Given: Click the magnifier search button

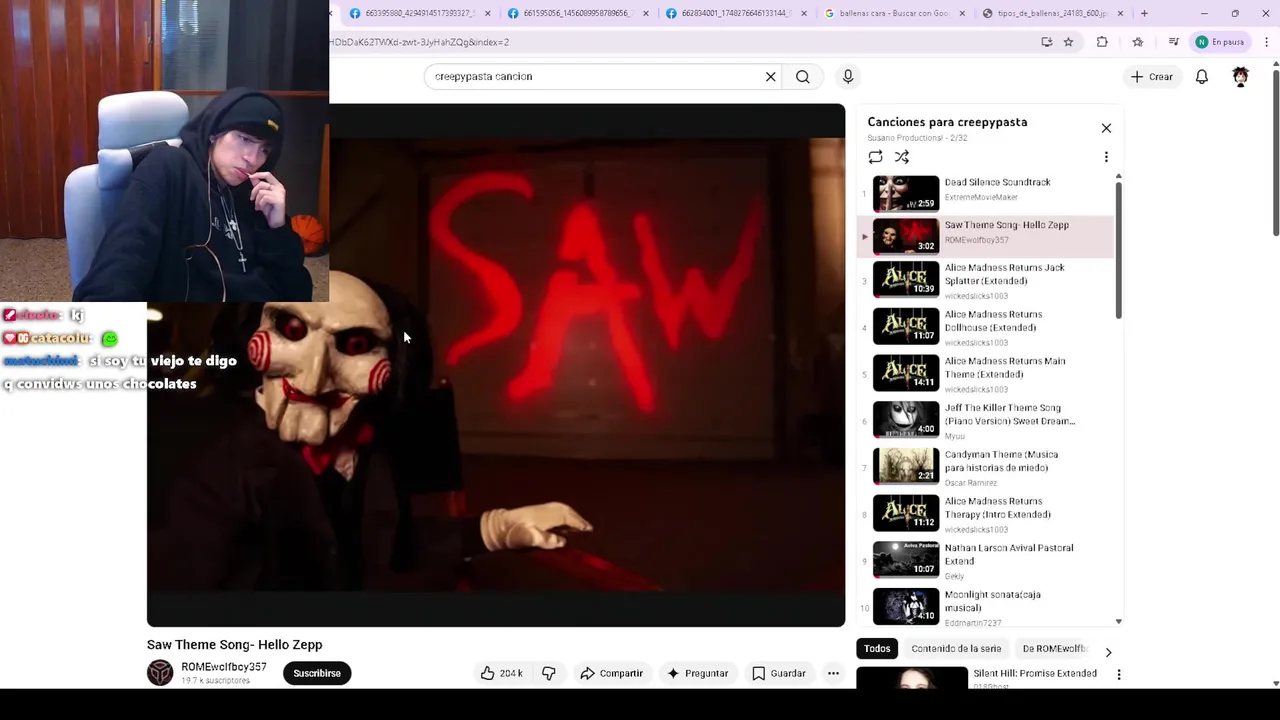Looking at the screenshot, I should [x=802, y=76].
